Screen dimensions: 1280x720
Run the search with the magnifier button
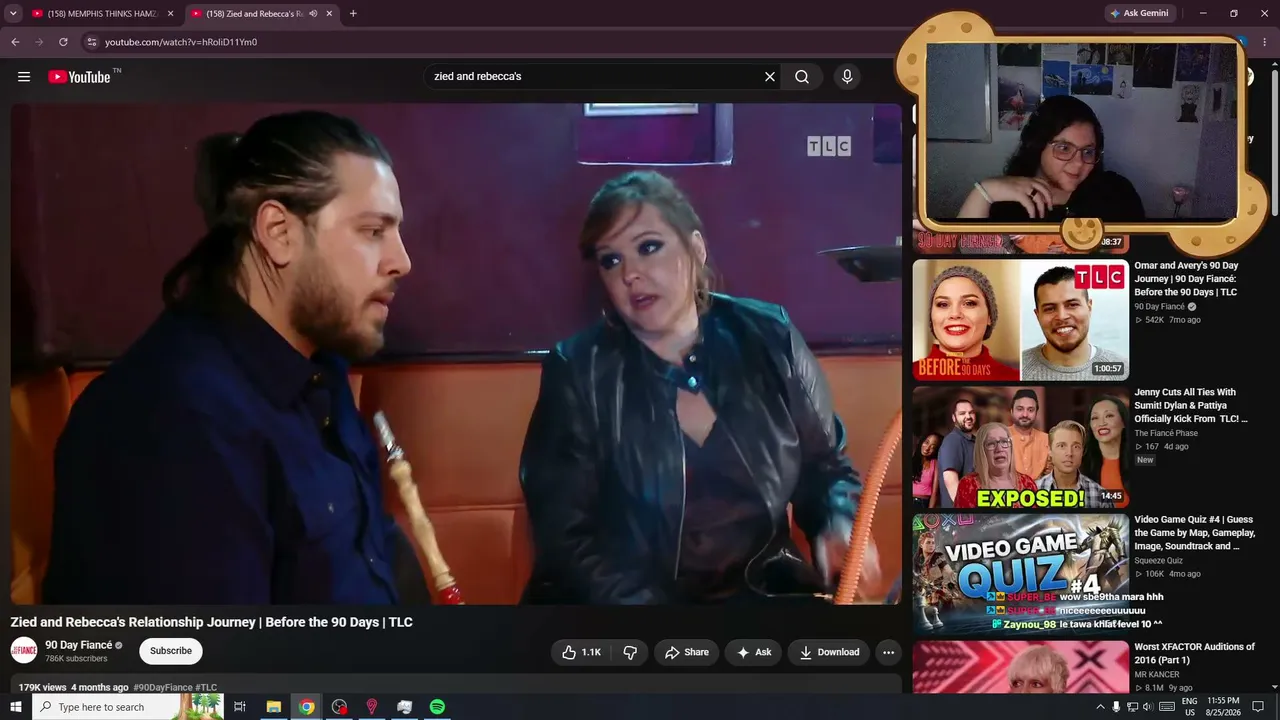pos(802,77)
